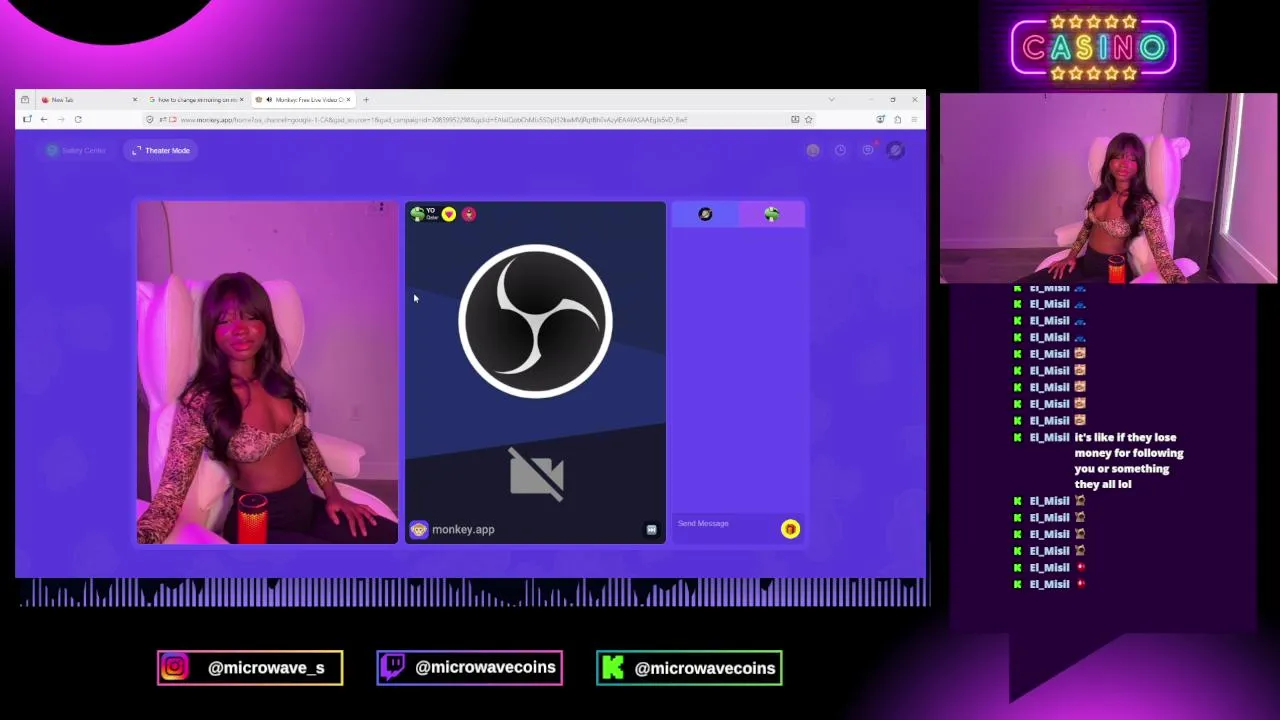Viewport: 1280px width, 720px height.
Task: Open the notifications icon with red badge
Action: pyautogui.click(x=868, y=150)
